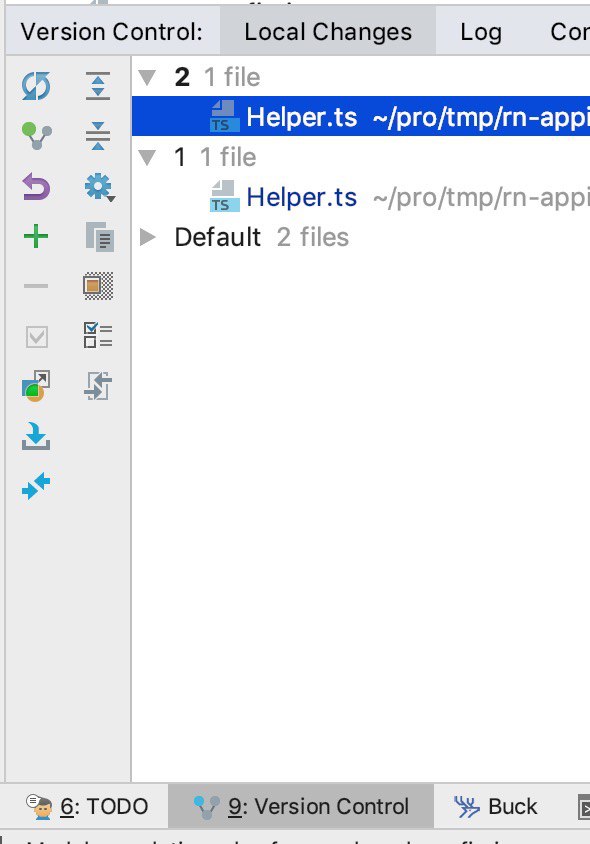Switch to the Log tab

point(481,32)
